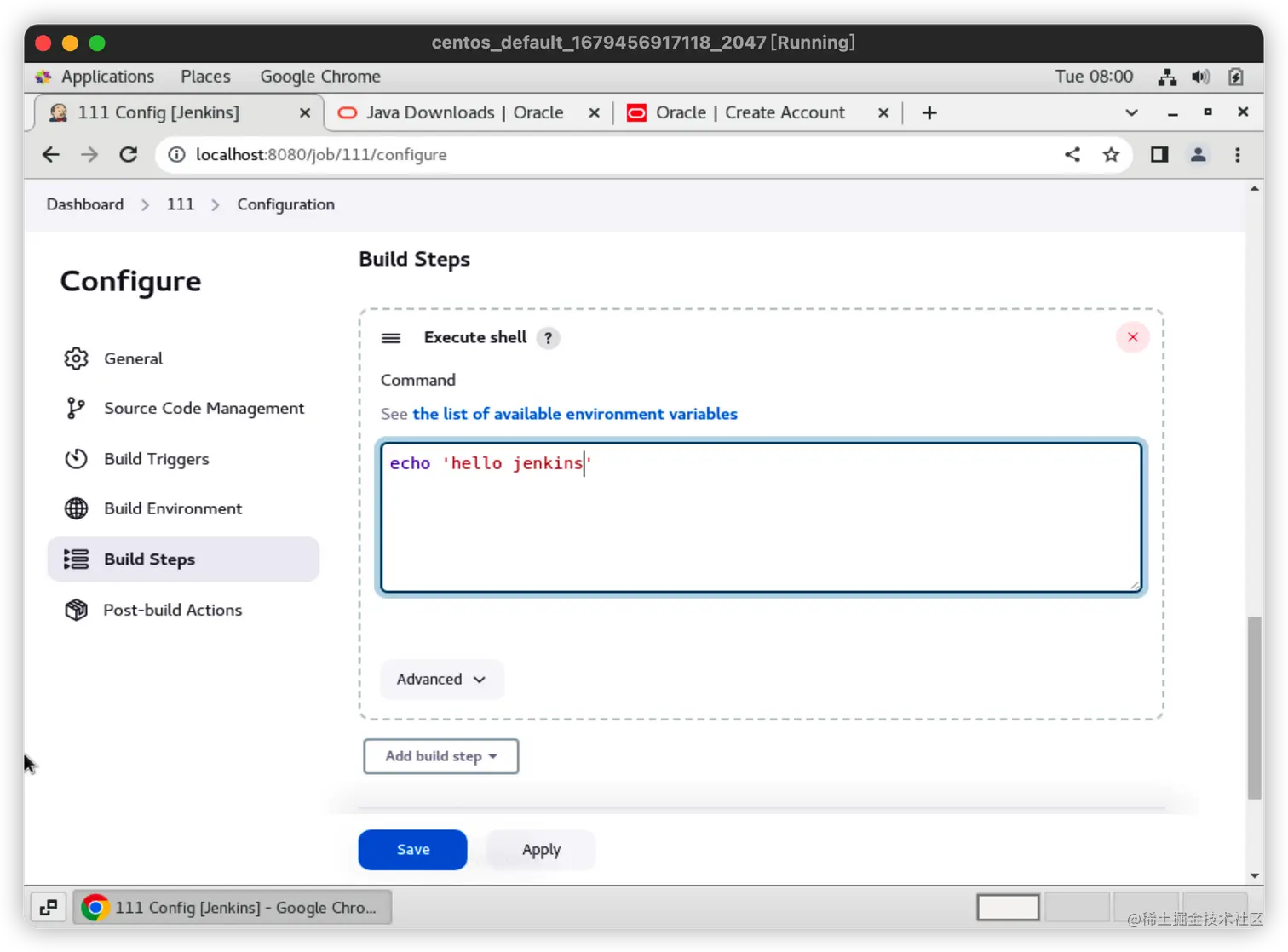Open the list of available environment variables link
Viewport: 1288px width, 952px height.
[x=575, y=414]
